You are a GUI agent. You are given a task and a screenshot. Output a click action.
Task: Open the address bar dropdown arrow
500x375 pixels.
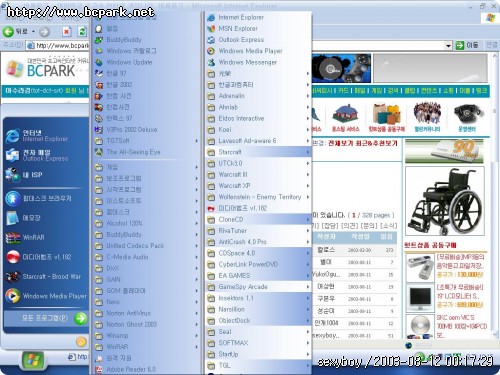tap(448, 45)
